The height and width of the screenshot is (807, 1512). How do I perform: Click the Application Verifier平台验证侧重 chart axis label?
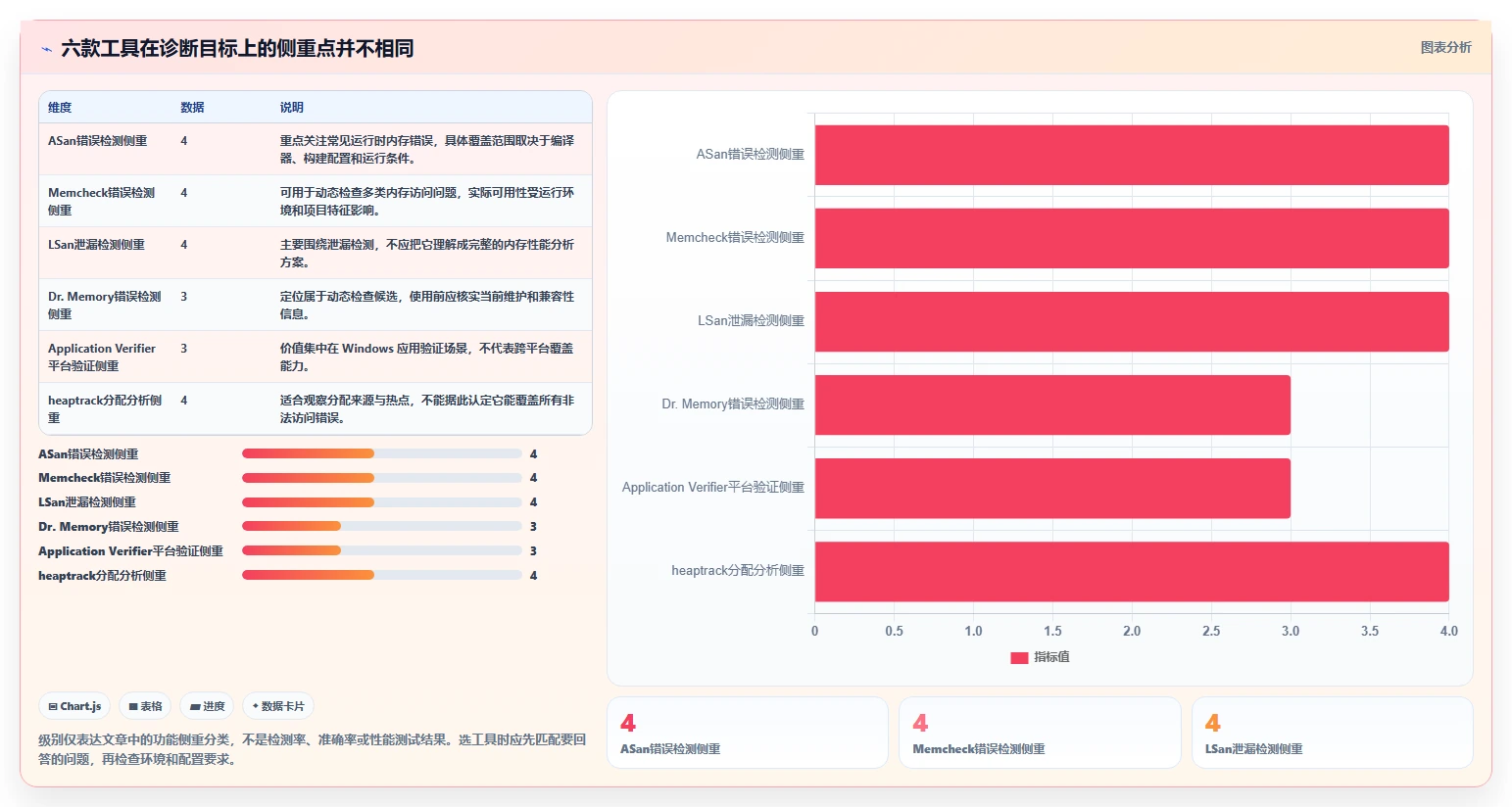point(713,488)
